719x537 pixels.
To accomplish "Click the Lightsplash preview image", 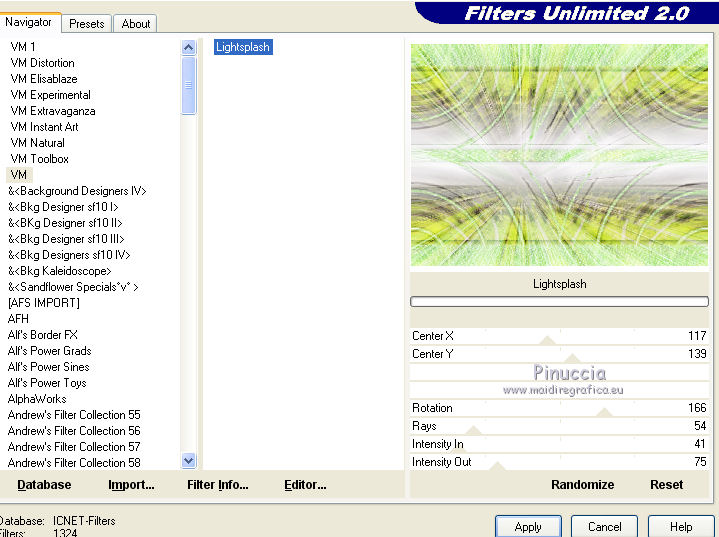I will [x=559, y=155].
